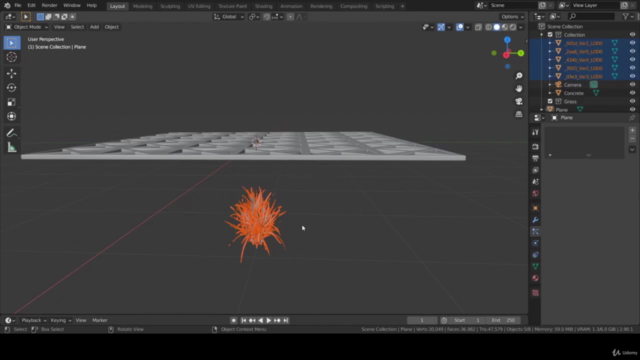
Task: Open View Layer properties tab
Action: [x=536, y=170]
